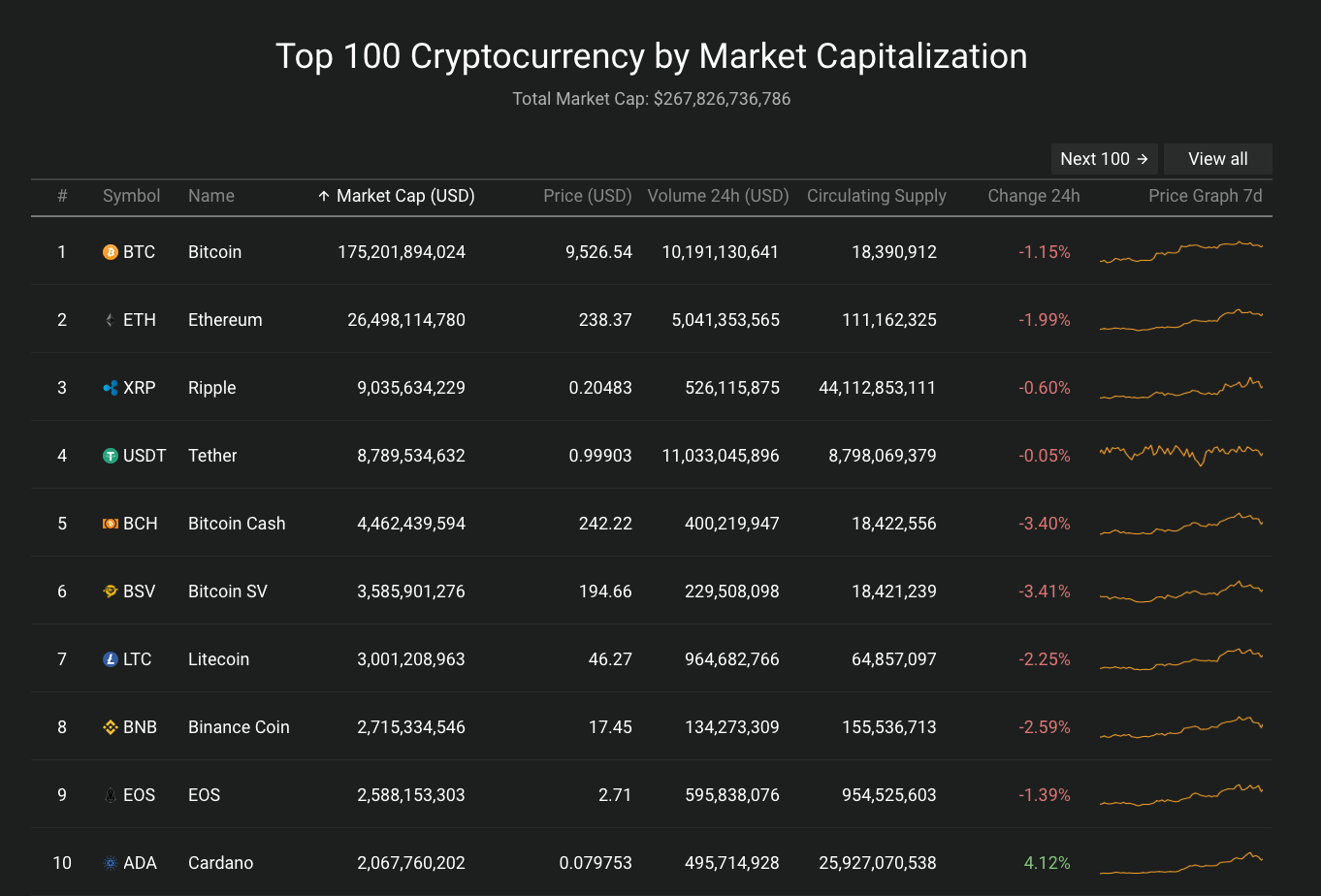This screenshot has height=896, width=1321.
Task: Click Tether's 7-day price graph
Action: pyautogui.click(x=1181, y=455)
